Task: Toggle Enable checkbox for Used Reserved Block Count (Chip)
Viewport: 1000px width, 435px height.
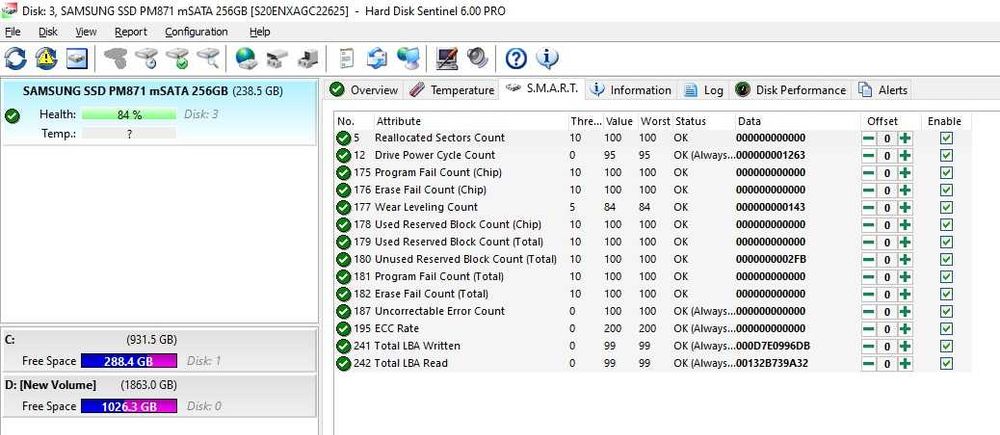Action: [946, 225]
